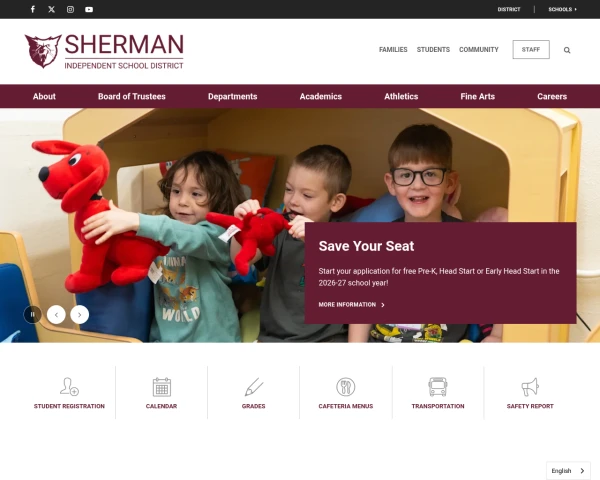The image size is (600, 480).
Task: Open the Facebook social icon
Action: point(33,9)
